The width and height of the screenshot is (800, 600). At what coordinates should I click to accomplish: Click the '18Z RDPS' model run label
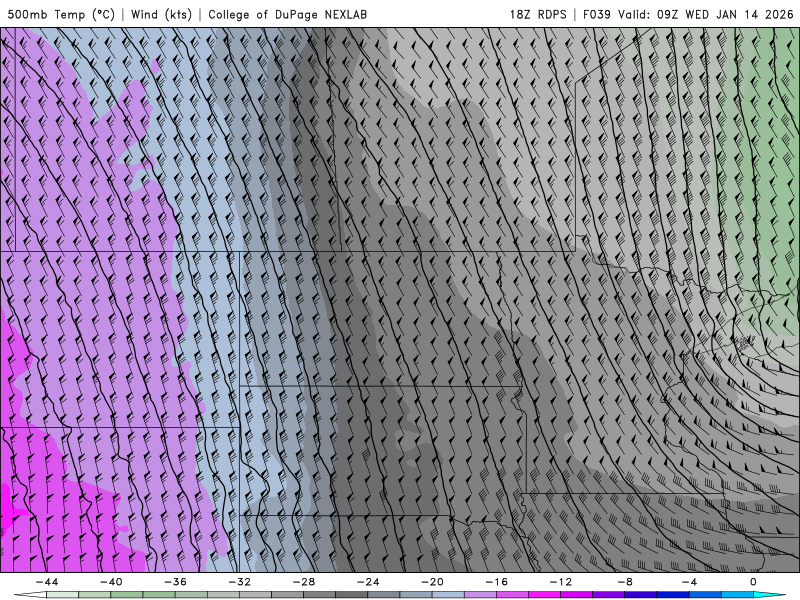click(538, 14)
